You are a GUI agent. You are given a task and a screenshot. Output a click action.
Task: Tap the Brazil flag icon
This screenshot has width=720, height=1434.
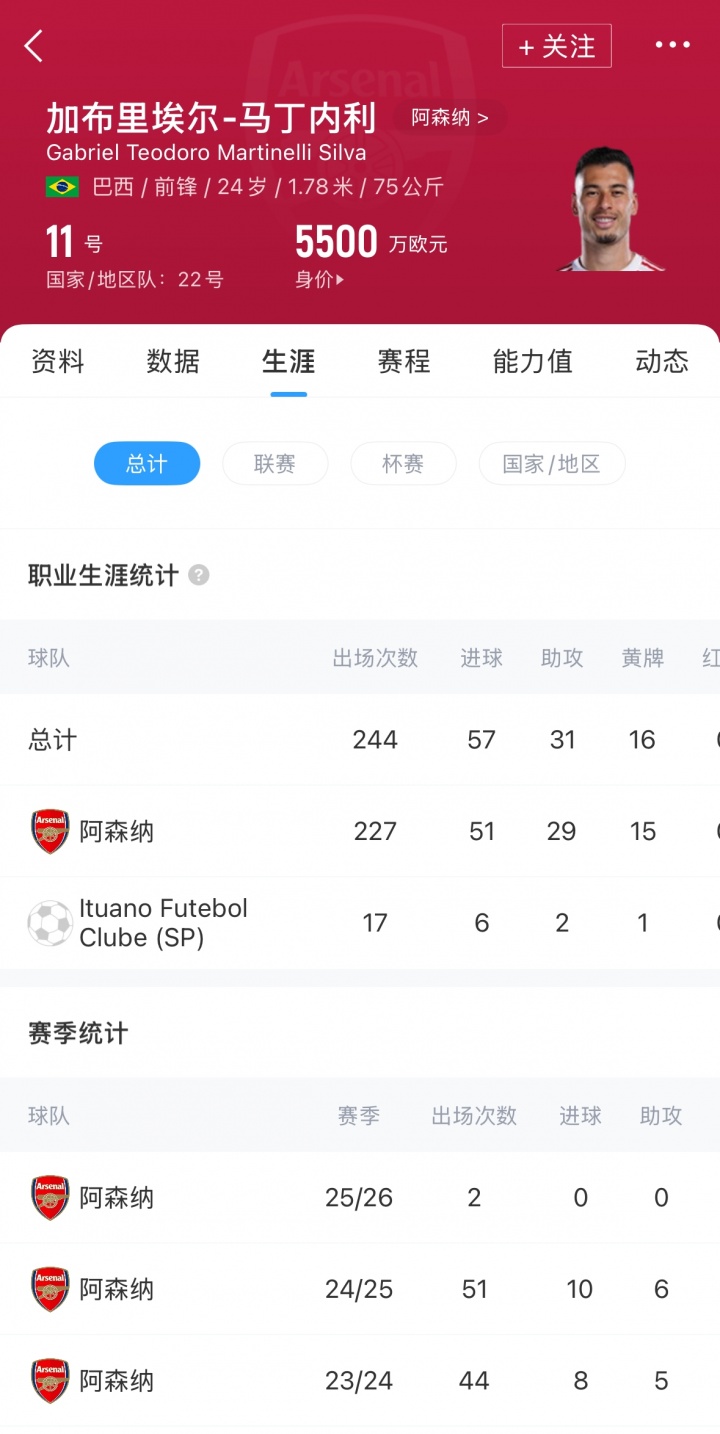click(x=62, y=187)
